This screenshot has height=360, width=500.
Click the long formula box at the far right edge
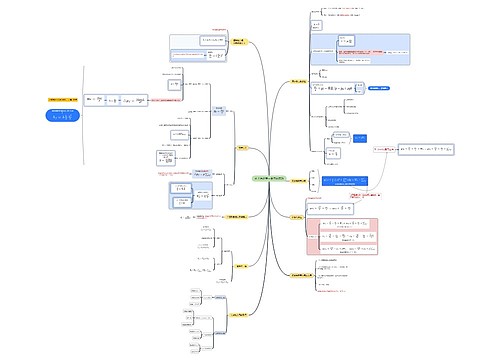coord(426,149)
